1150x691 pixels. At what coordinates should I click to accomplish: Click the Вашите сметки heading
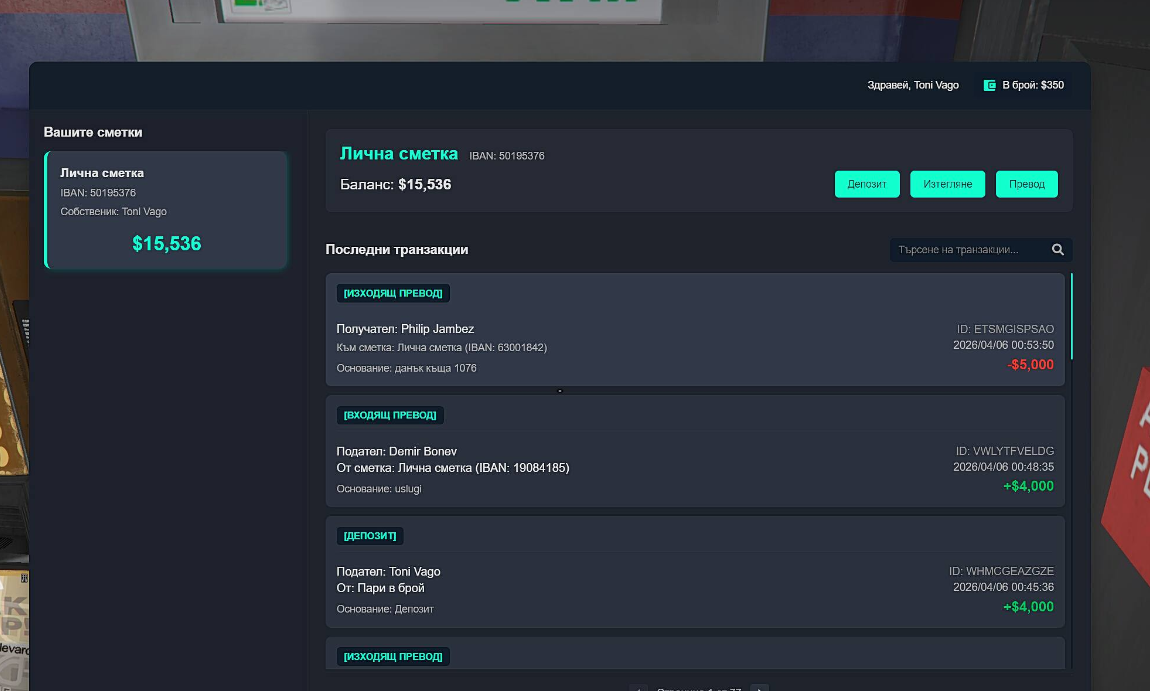92,132
